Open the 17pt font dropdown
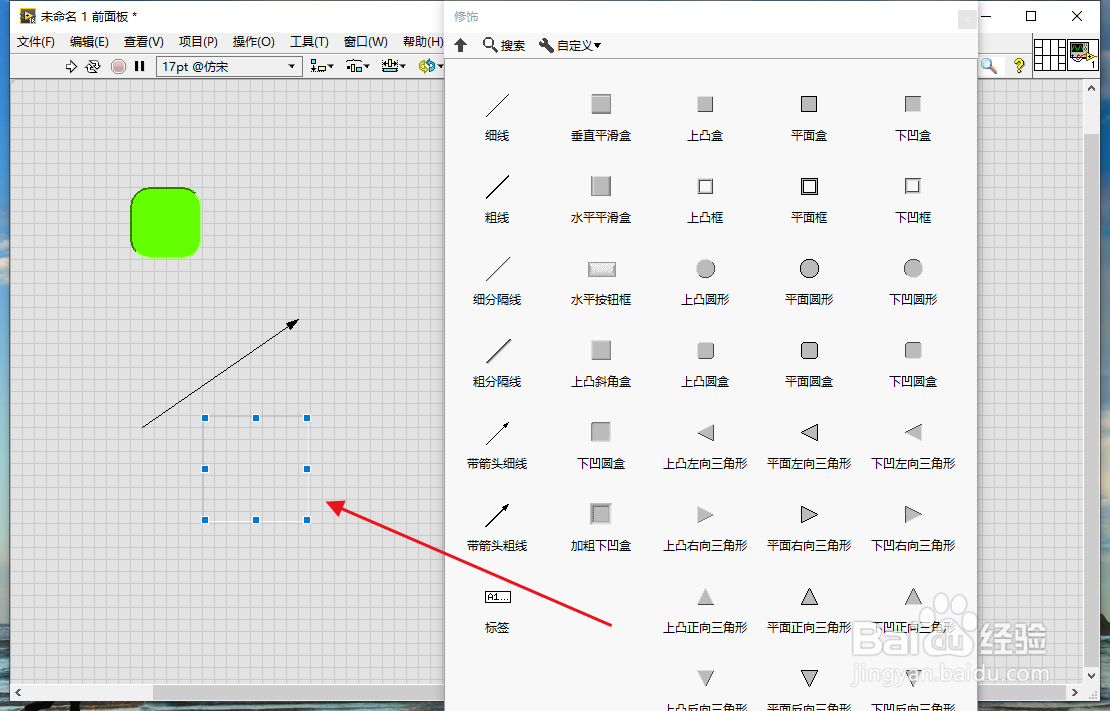This screenshot has height=711, width=1110. [229, 67]
